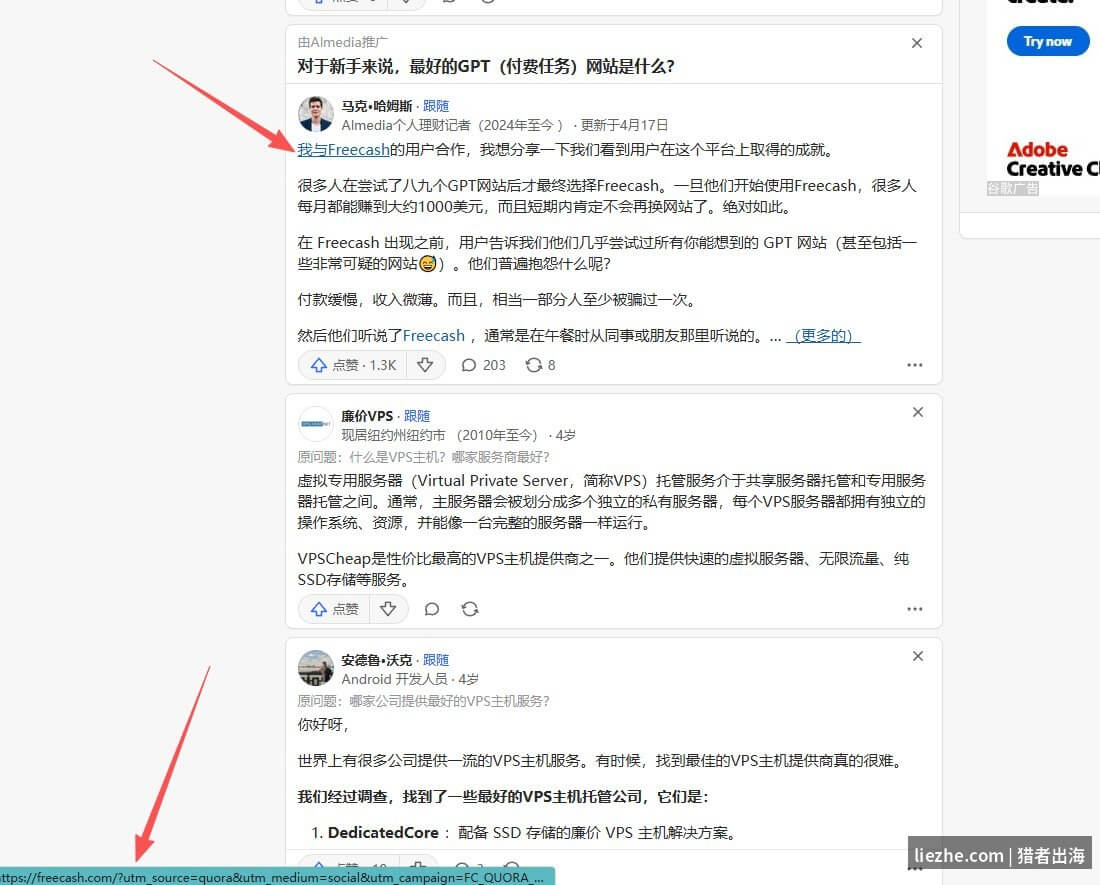Comment on the 廉价VPS answer
The width and height of the screenshot is (1100, 885).
[432, 609]
